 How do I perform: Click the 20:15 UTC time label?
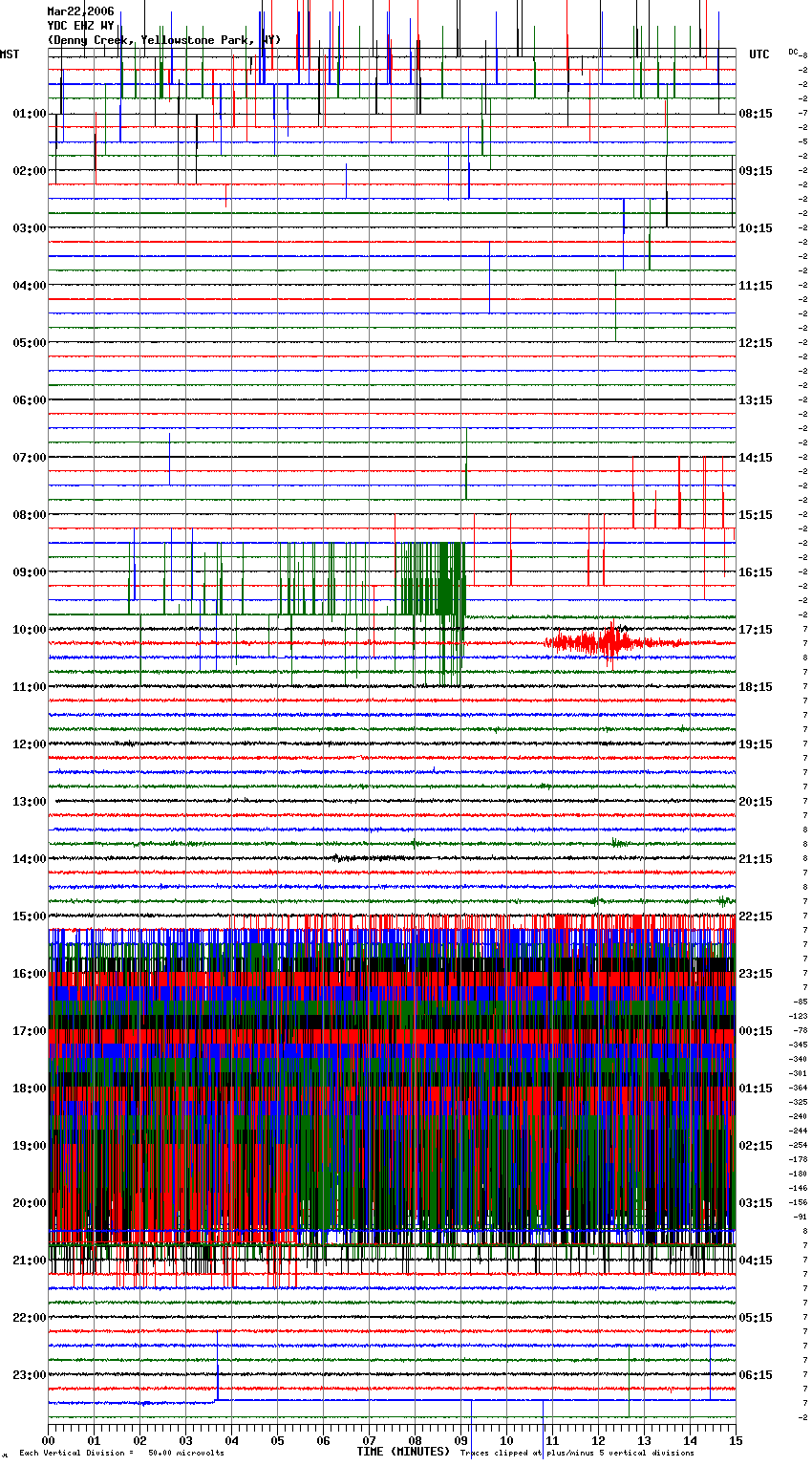[x=756, y=802]
